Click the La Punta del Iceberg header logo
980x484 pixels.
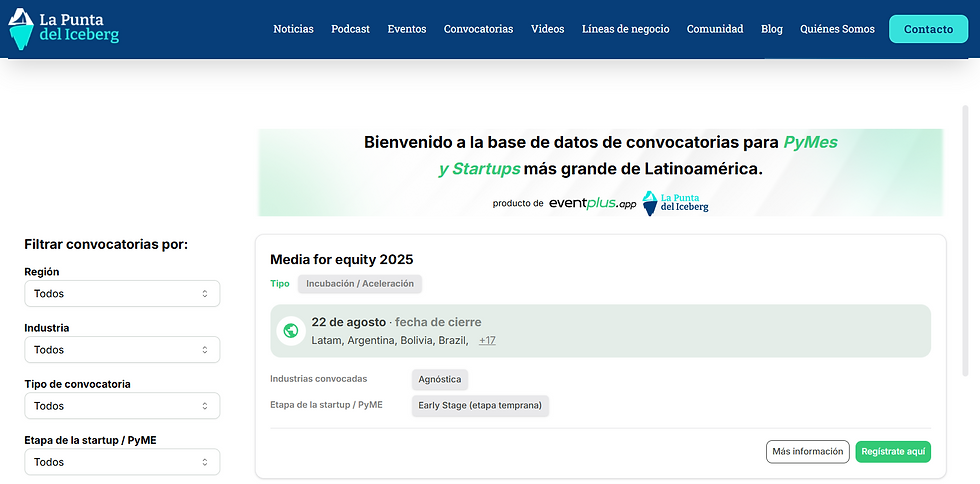click(x=63, y=29)
